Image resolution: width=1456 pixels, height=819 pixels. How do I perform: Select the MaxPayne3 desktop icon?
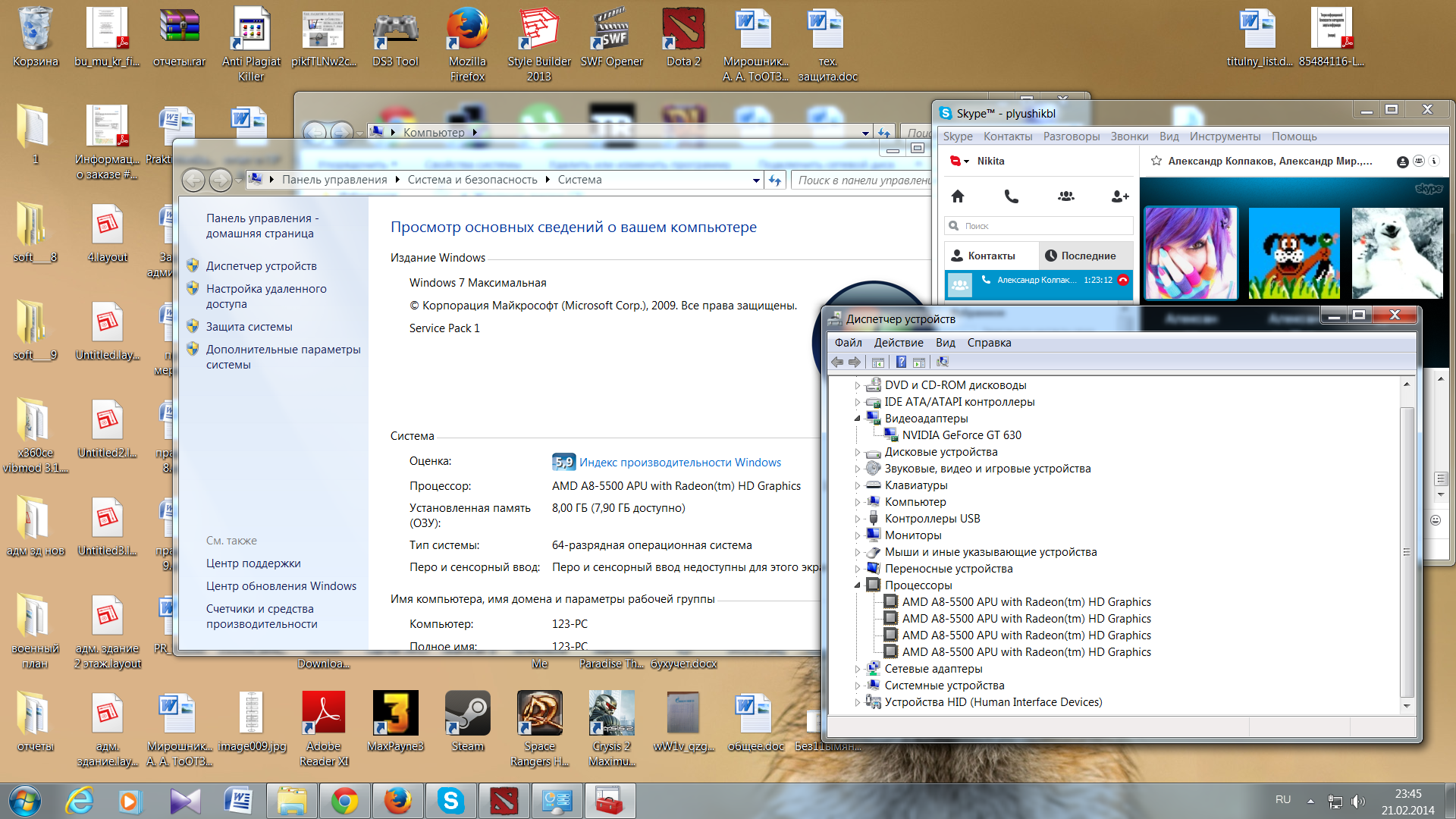(395, 722)
